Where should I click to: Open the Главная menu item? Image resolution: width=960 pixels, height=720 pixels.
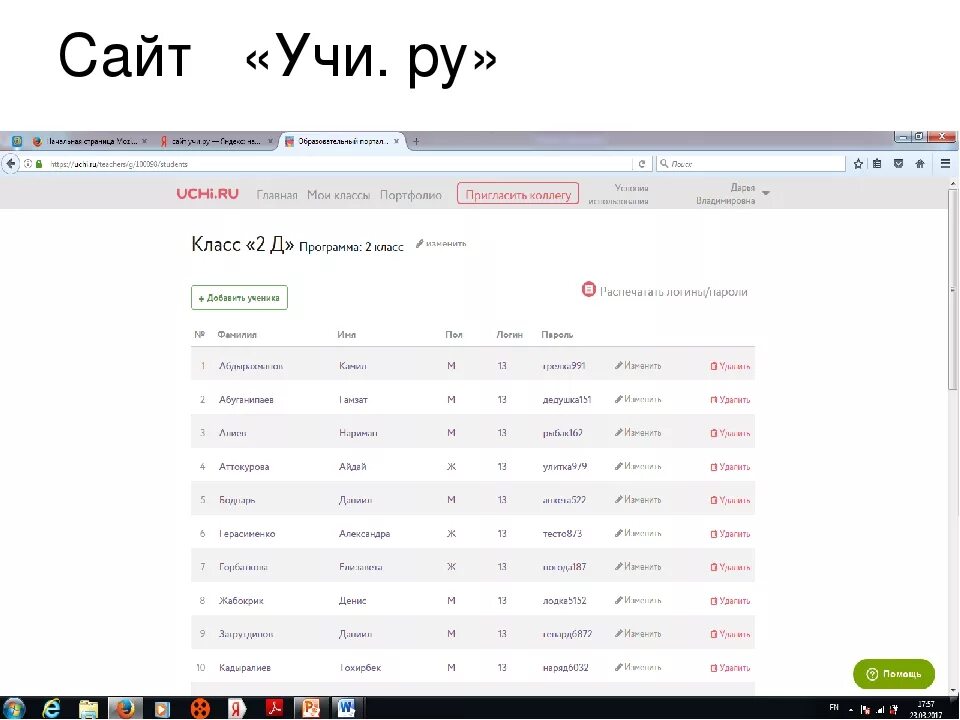point(277,195)
